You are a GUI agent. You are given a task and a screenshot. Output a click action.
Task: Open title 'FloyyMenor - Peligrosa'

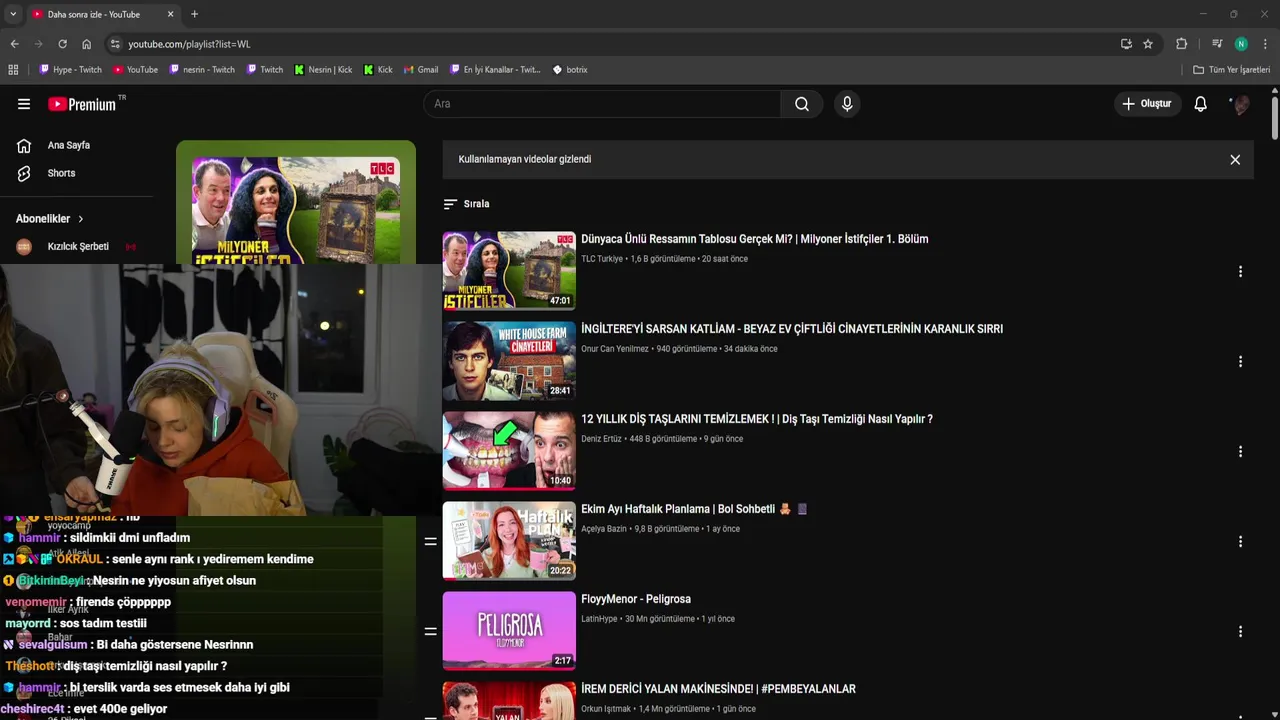pyautogui.click(x=636, y=599)
